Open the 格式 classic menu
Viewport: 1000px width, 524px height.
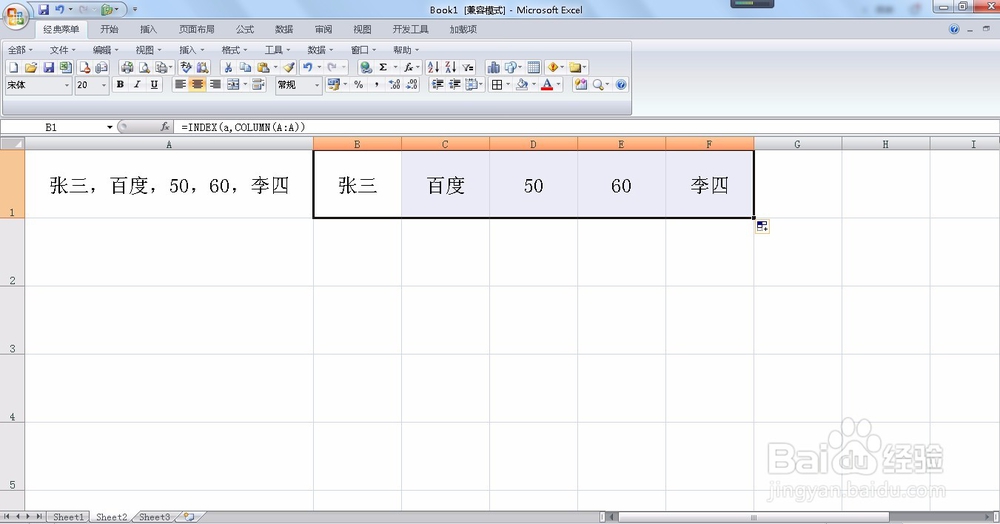pos(233,50)
